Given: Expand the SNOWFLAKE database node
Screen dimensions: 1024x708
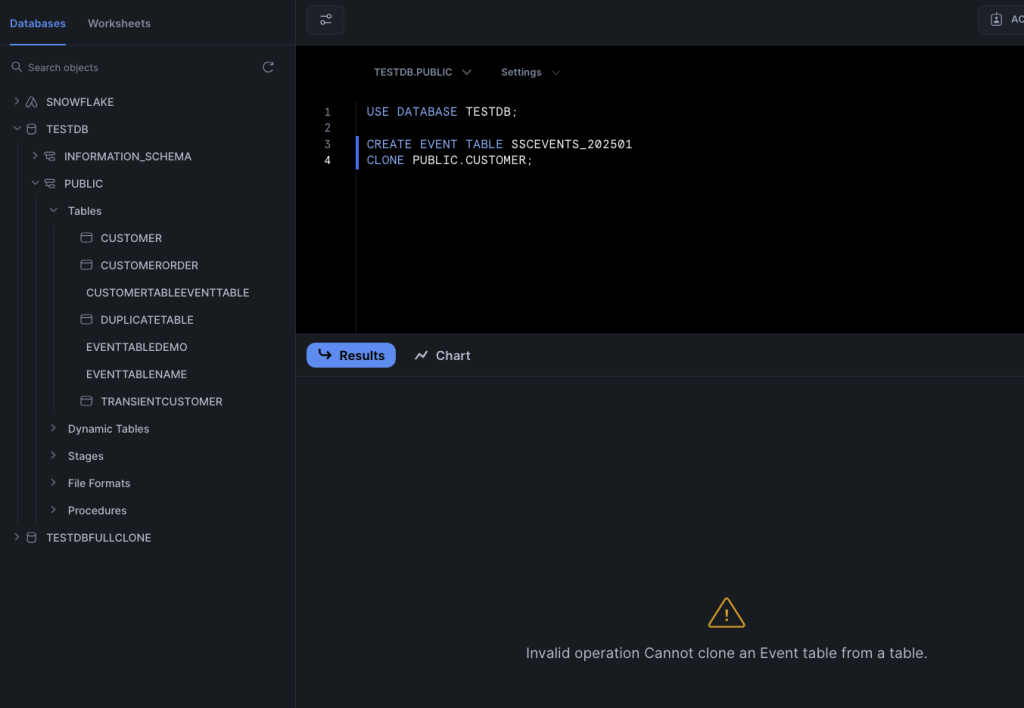Looking at the screenshot, I should pos(16,102).
